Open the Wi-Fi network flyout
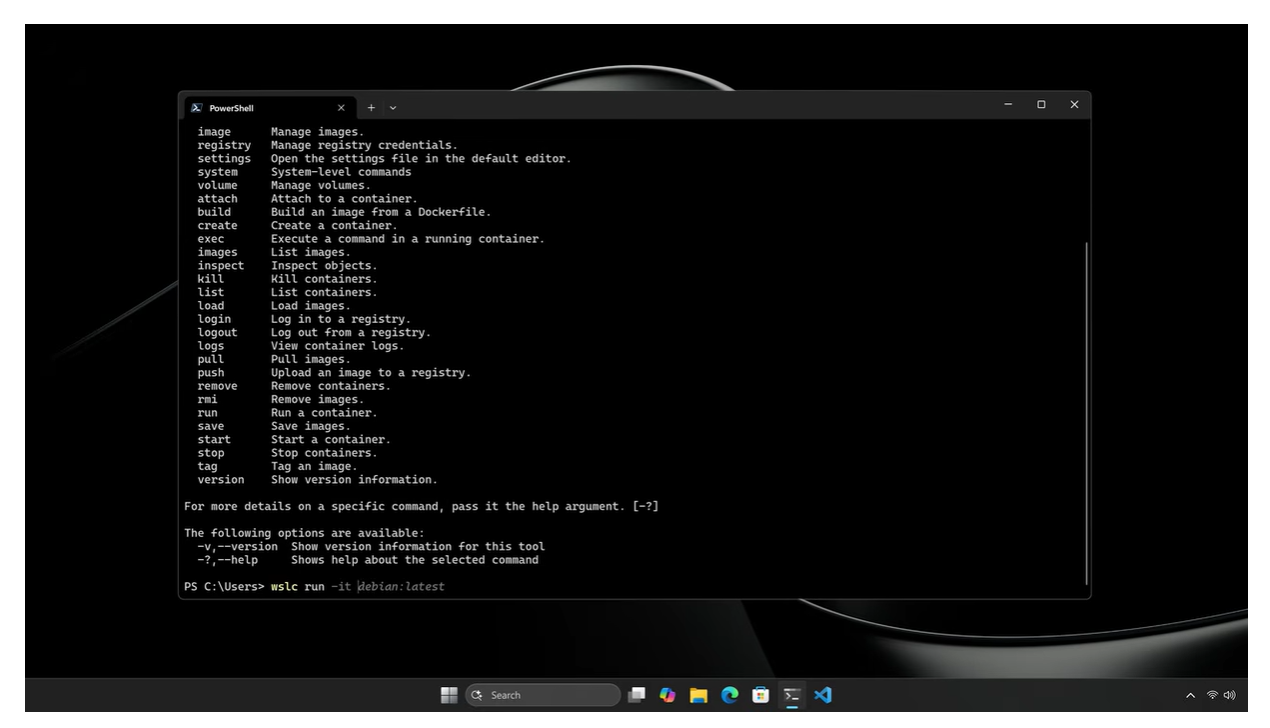1270x728 pixels. [x=1212, y=695]
